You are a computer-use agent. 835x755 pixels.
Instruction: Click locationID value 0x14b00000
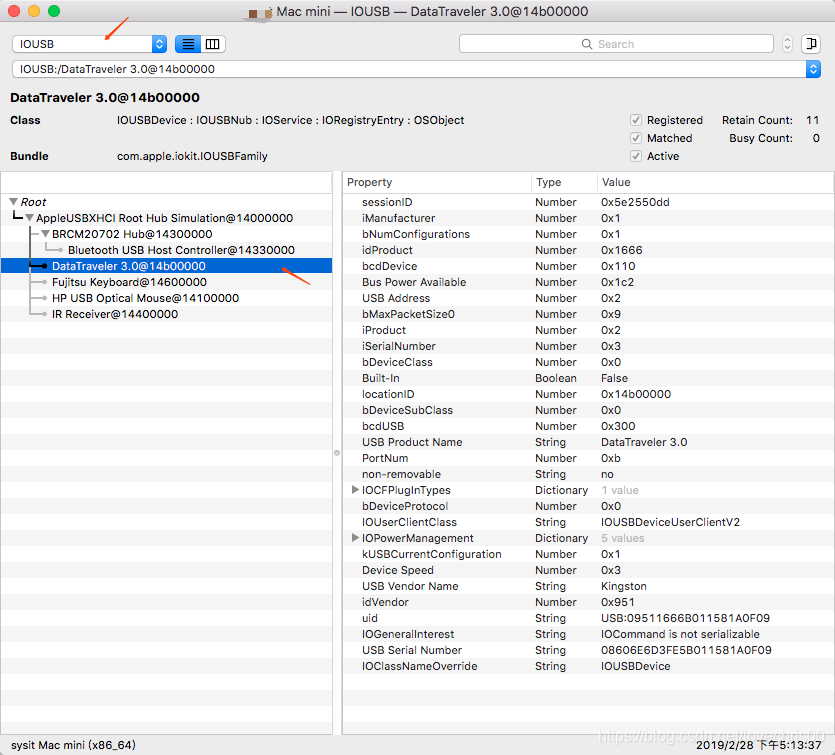(636, 394)
